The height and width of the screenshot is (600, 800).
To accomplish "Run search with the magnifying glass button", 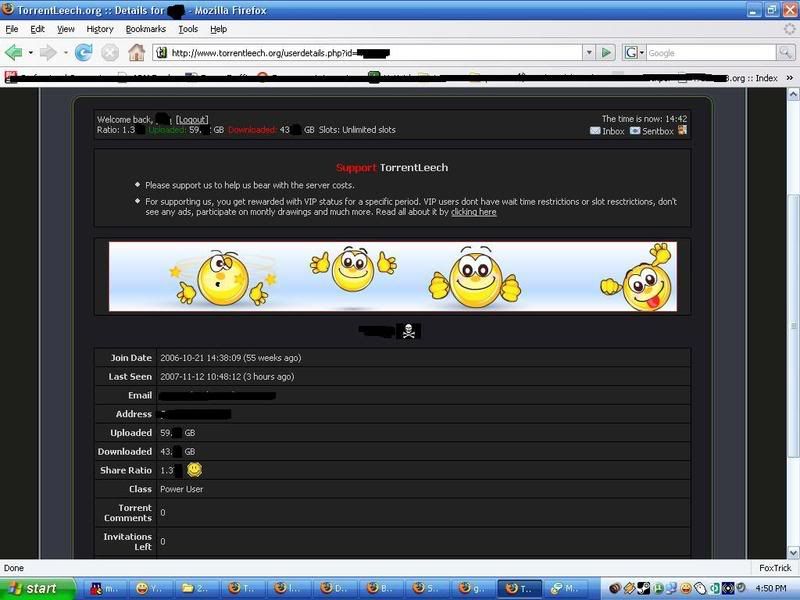I will [785, 53].
